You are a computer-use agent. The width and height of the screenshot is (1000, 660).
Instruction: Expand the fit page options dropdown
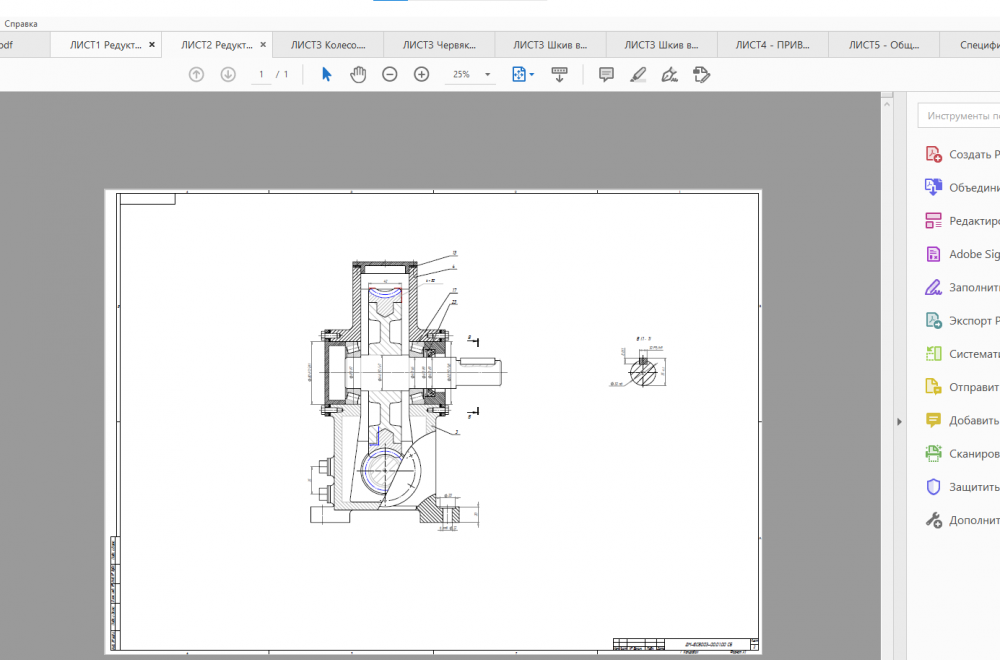pyautogui.click(x=531, y=74)
